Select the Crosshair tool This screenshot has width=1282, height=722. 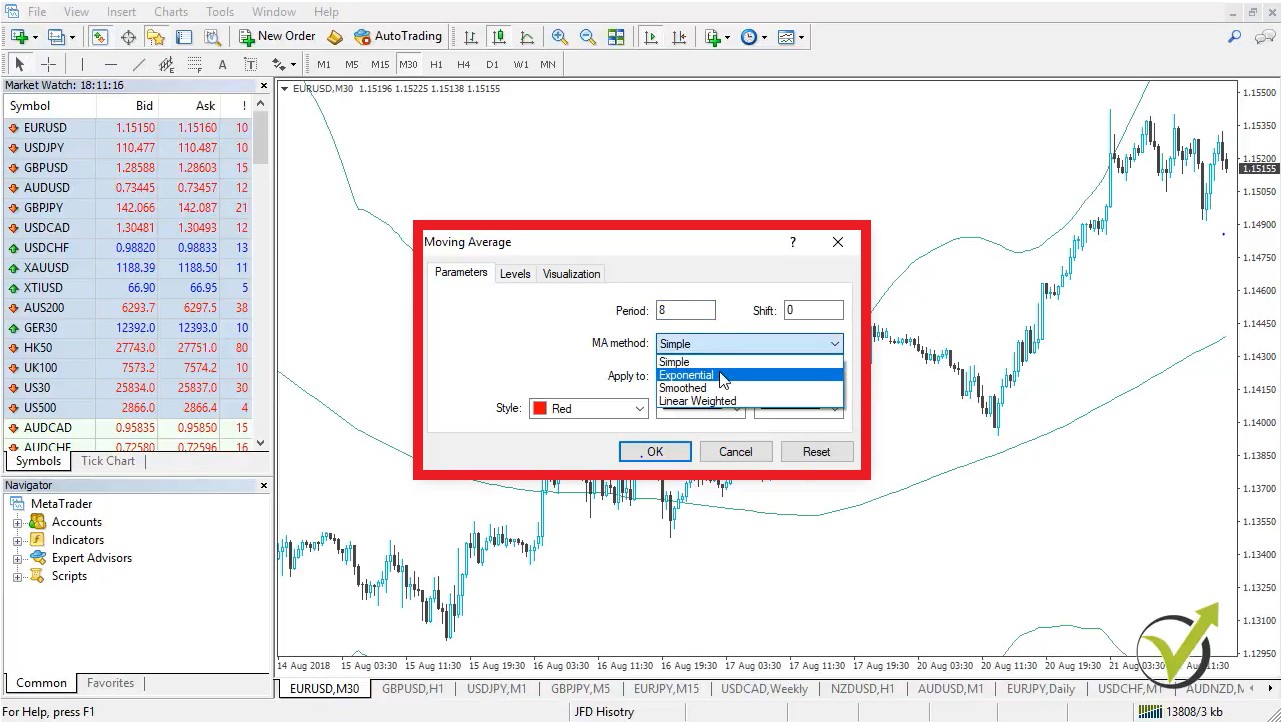pos(48,64)
